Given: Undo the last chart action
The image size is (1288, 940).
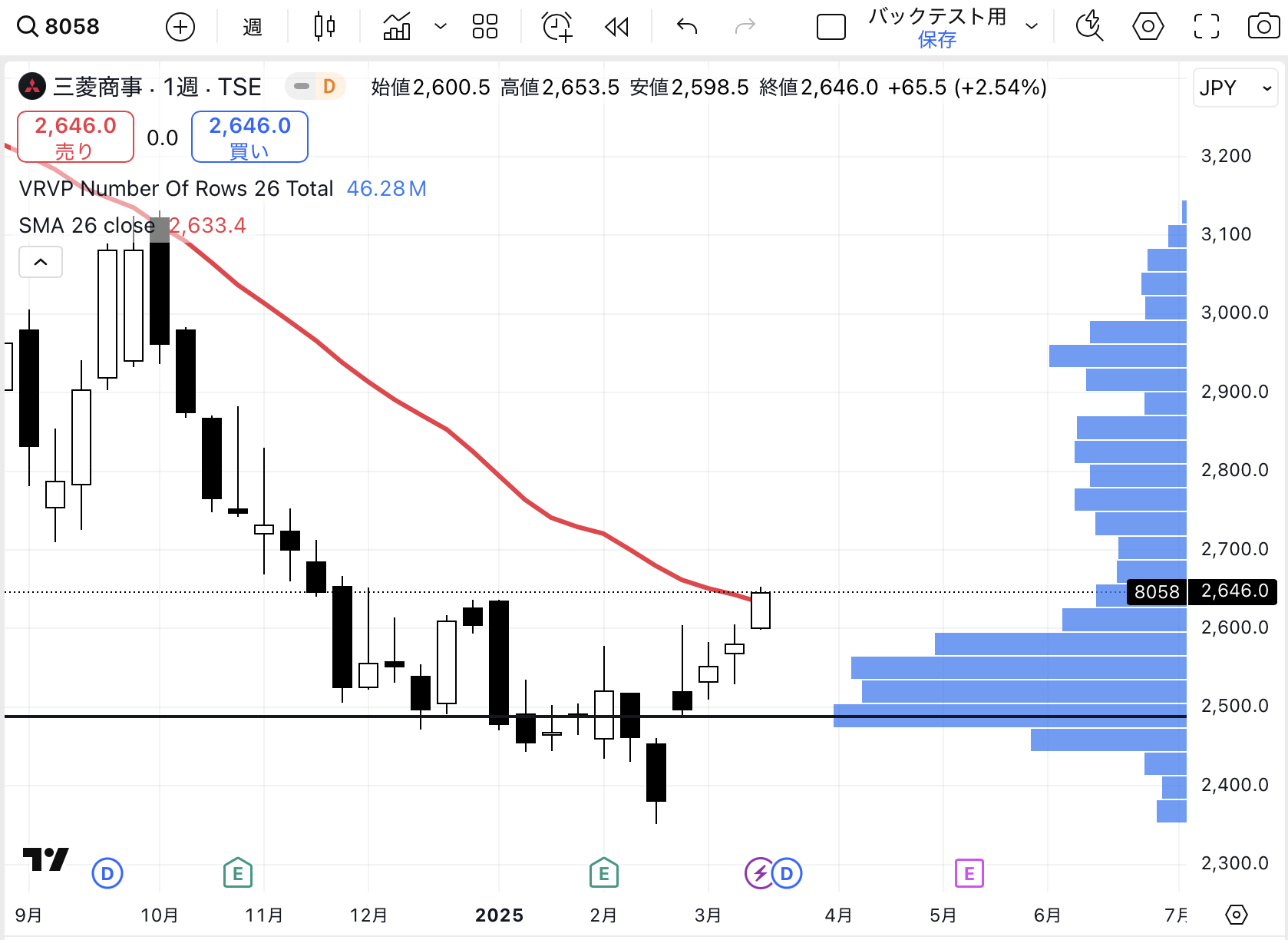Looking at the screenshot, I should tap(687, 28).
